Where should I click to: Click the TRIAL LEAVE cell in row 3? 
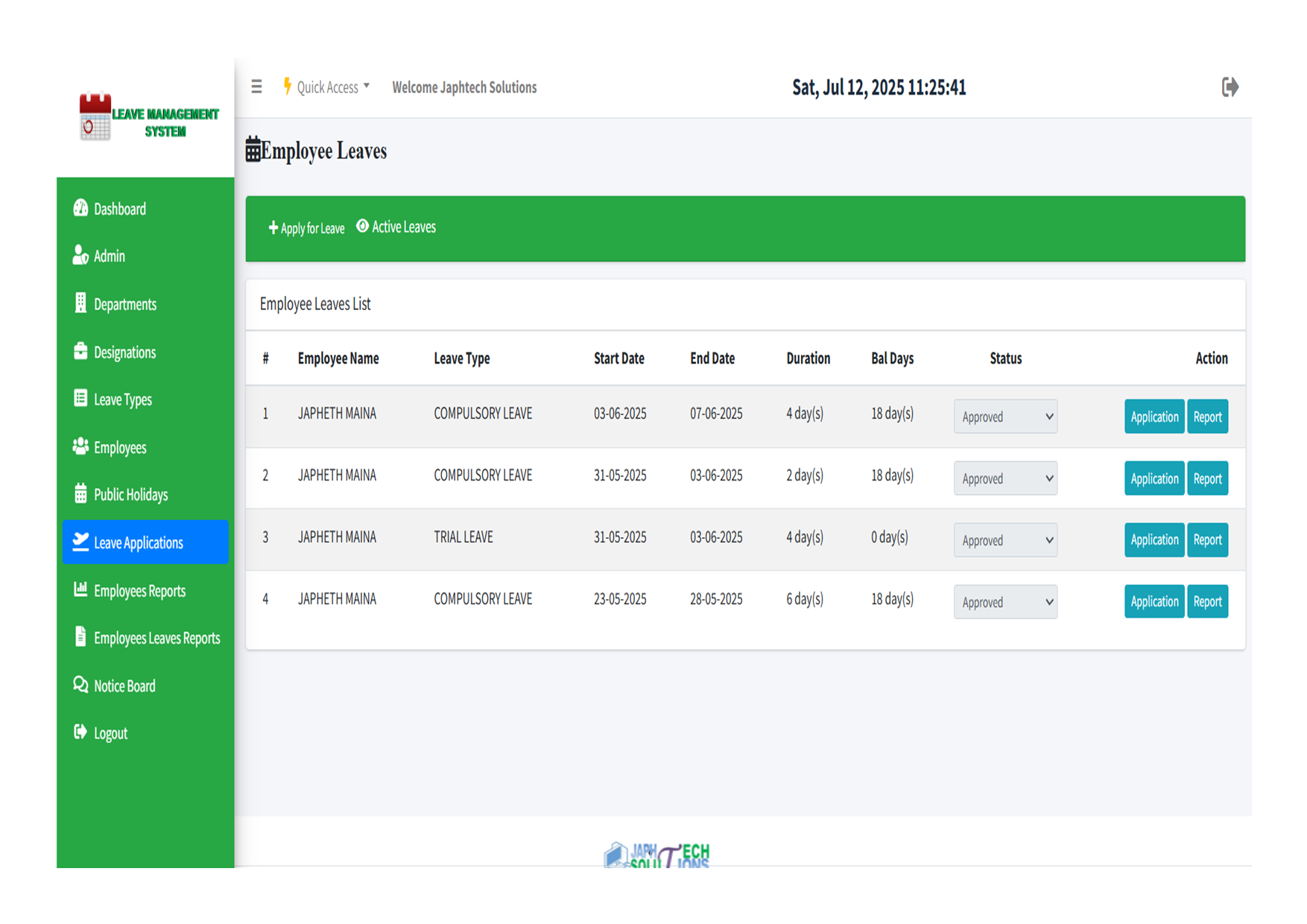point(463,537)
